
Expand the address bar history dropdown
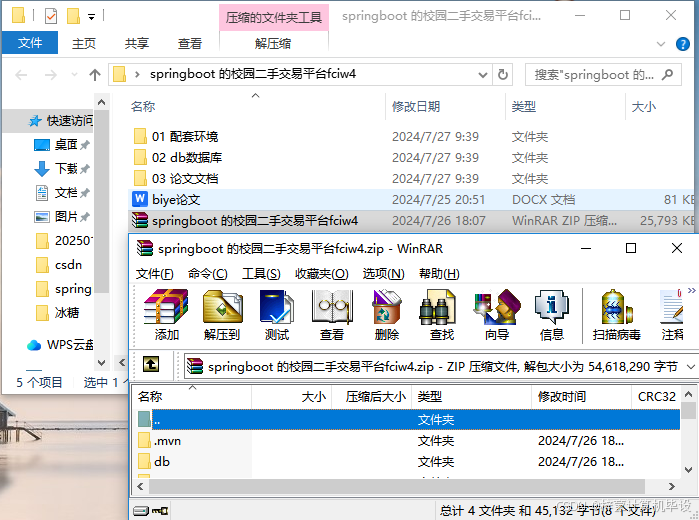pyautogui.click(x=482, y=74)
